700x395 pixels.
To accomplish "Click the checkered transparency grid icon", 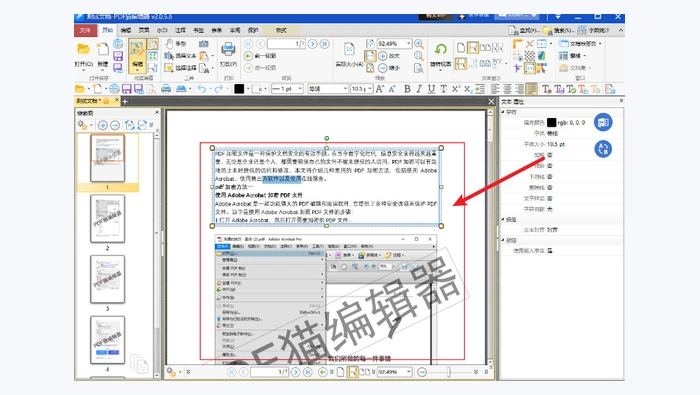I will [x=529, y=56].
